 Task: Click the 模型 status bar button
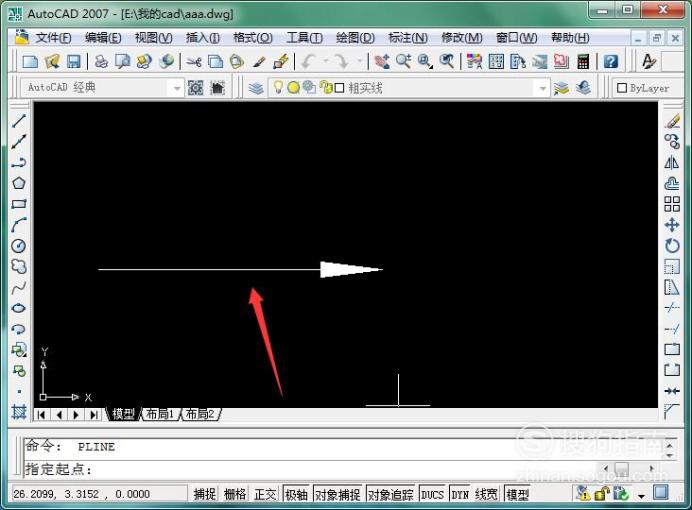click(x=517, y=494)
